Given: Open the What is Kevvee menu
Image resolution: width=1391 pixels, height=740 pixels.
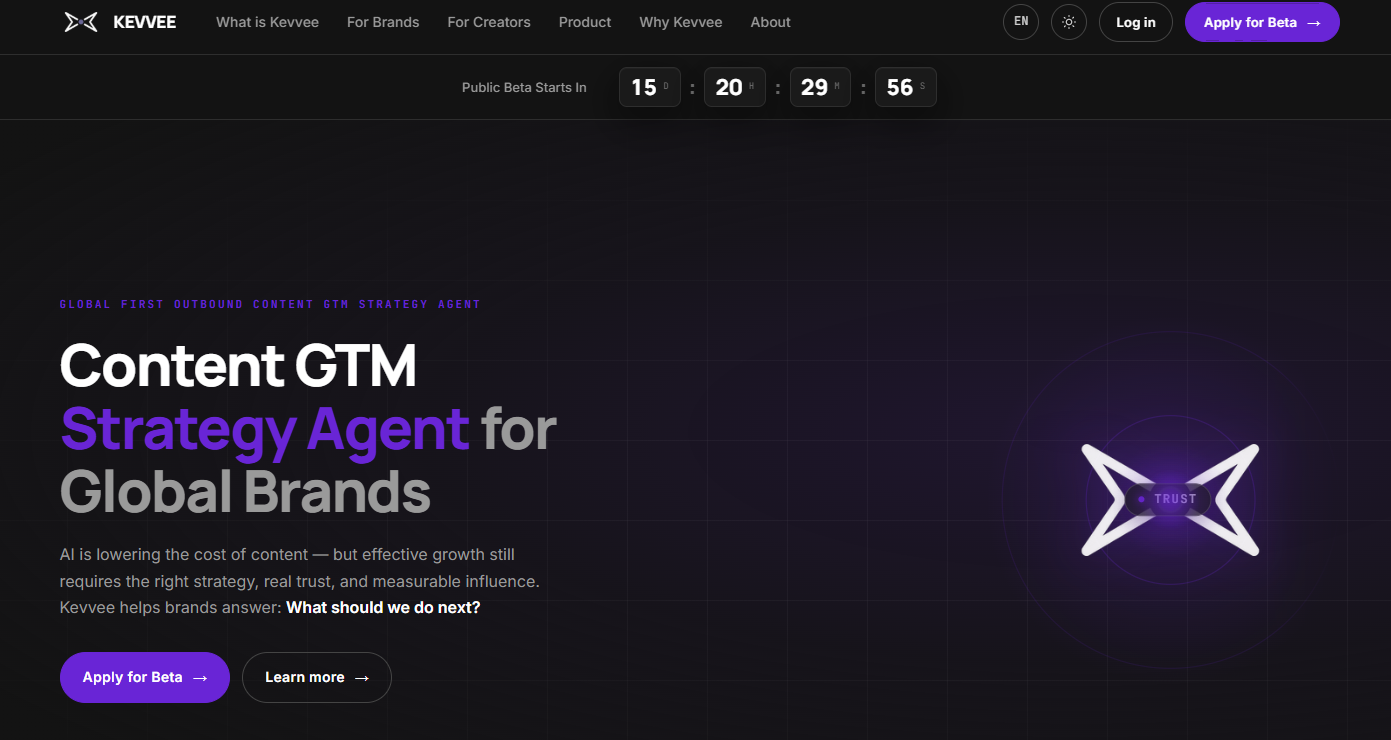Looking at the screenshot, I should click(x=267, y=22).
